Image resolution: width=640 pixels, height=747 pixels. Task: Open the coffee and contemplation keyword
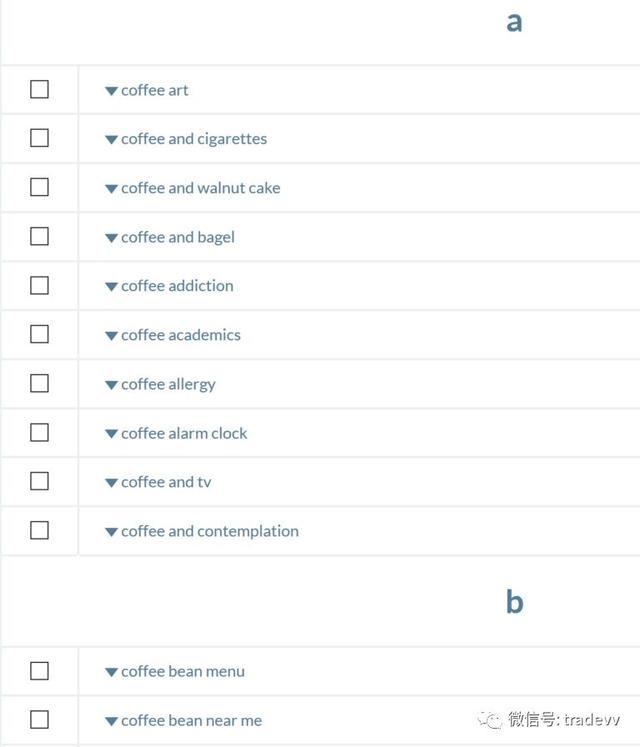210,531
